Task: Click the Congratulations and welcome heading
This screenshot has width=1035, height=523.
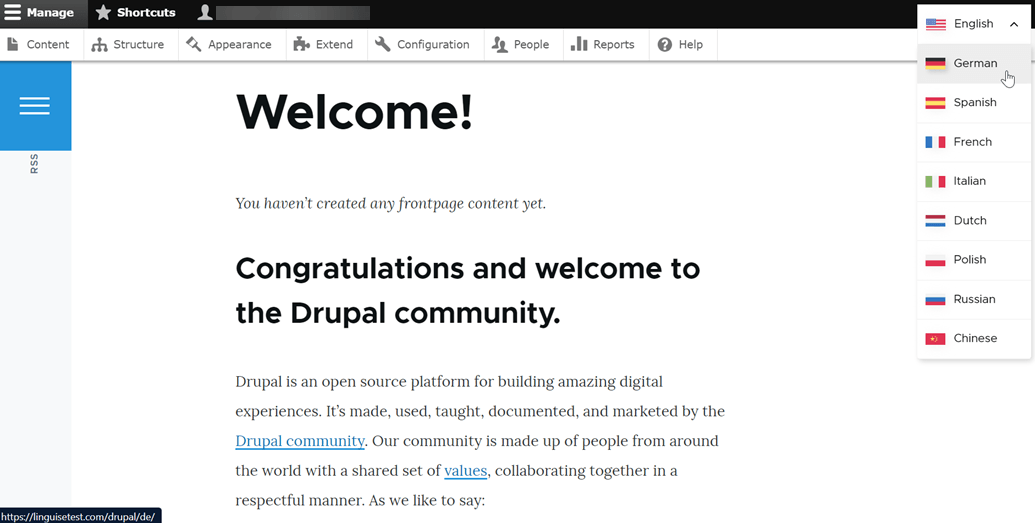Action: point(467,291)
